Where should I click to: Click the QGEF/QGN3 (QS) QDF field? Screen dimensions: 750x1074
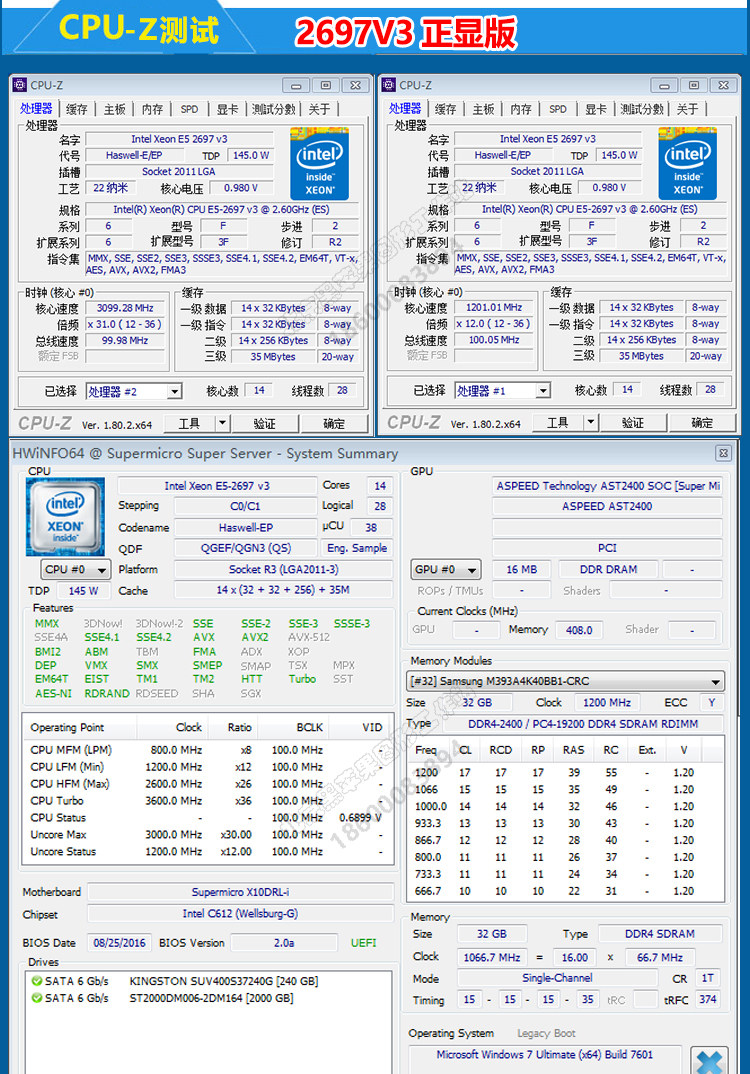[x=245, y=548]
